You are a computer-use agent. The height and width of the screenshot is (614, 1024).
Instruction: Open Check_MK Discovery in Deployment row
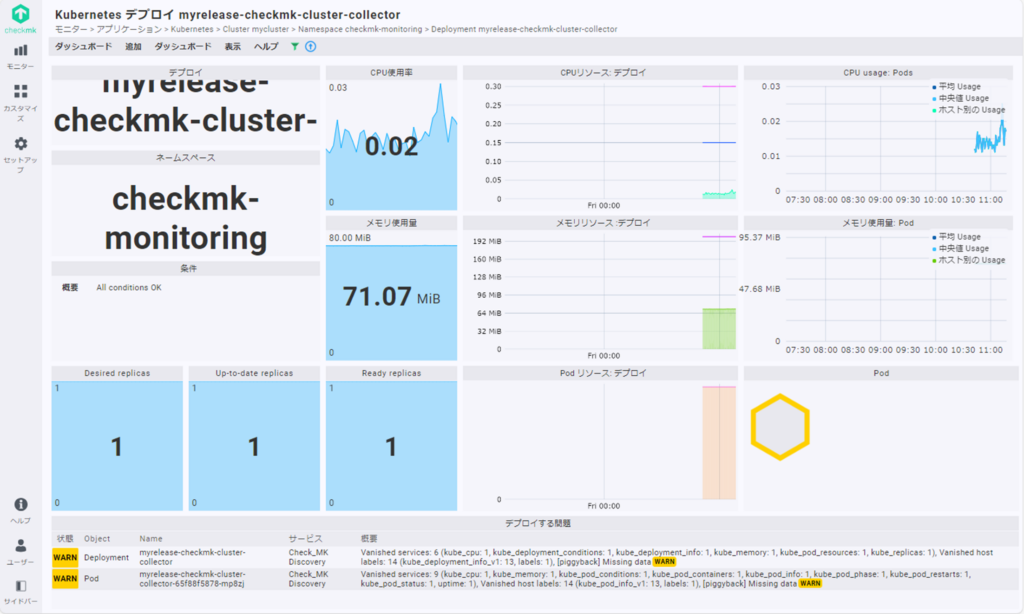(308, 557)
